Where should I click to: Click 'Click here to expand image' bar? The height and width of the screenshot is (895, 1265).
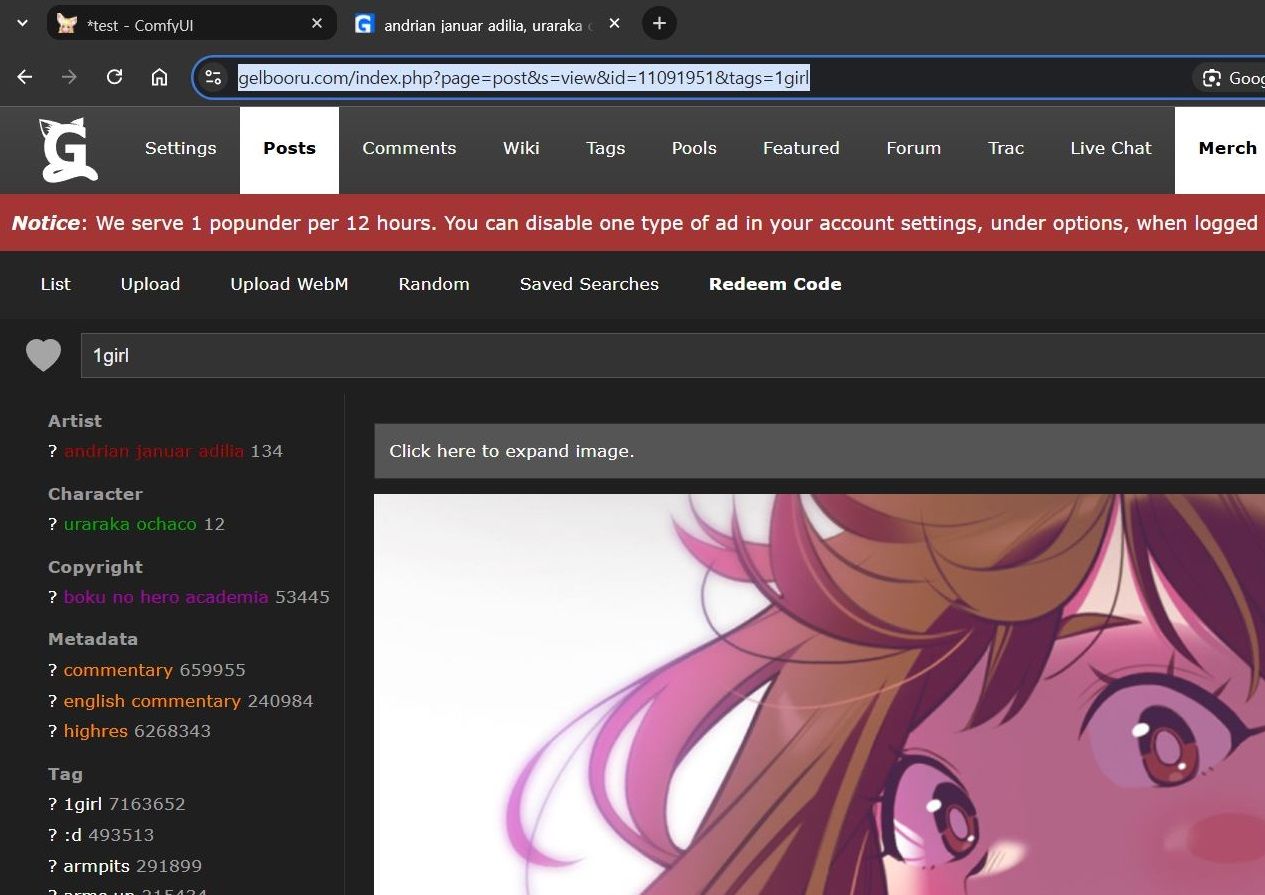pyautogui.click(x=820, y=451)
